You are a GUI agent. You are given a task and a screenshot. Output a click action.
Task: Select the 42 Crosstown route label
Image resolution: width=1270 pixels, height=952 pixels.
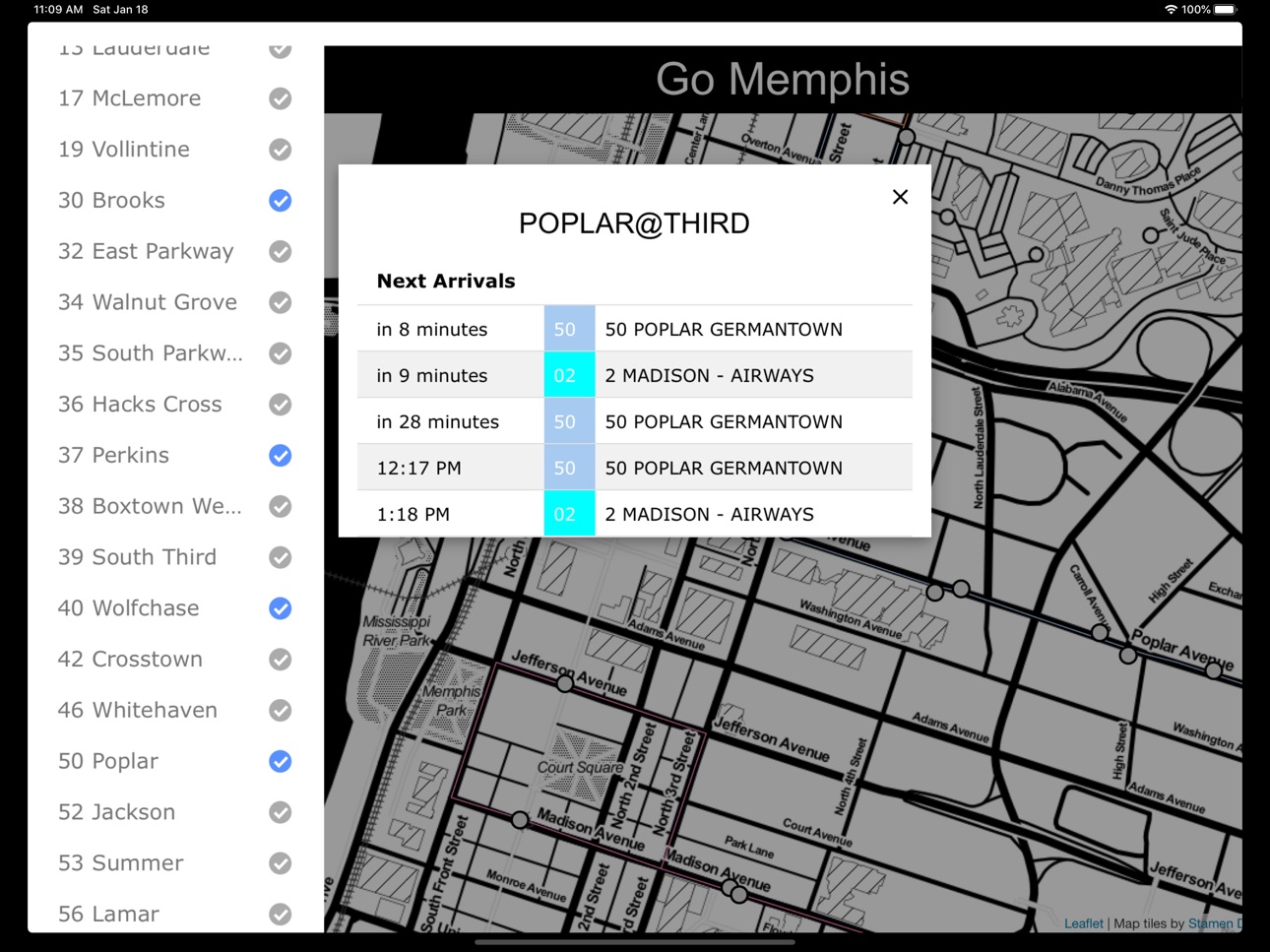(130, 660)
